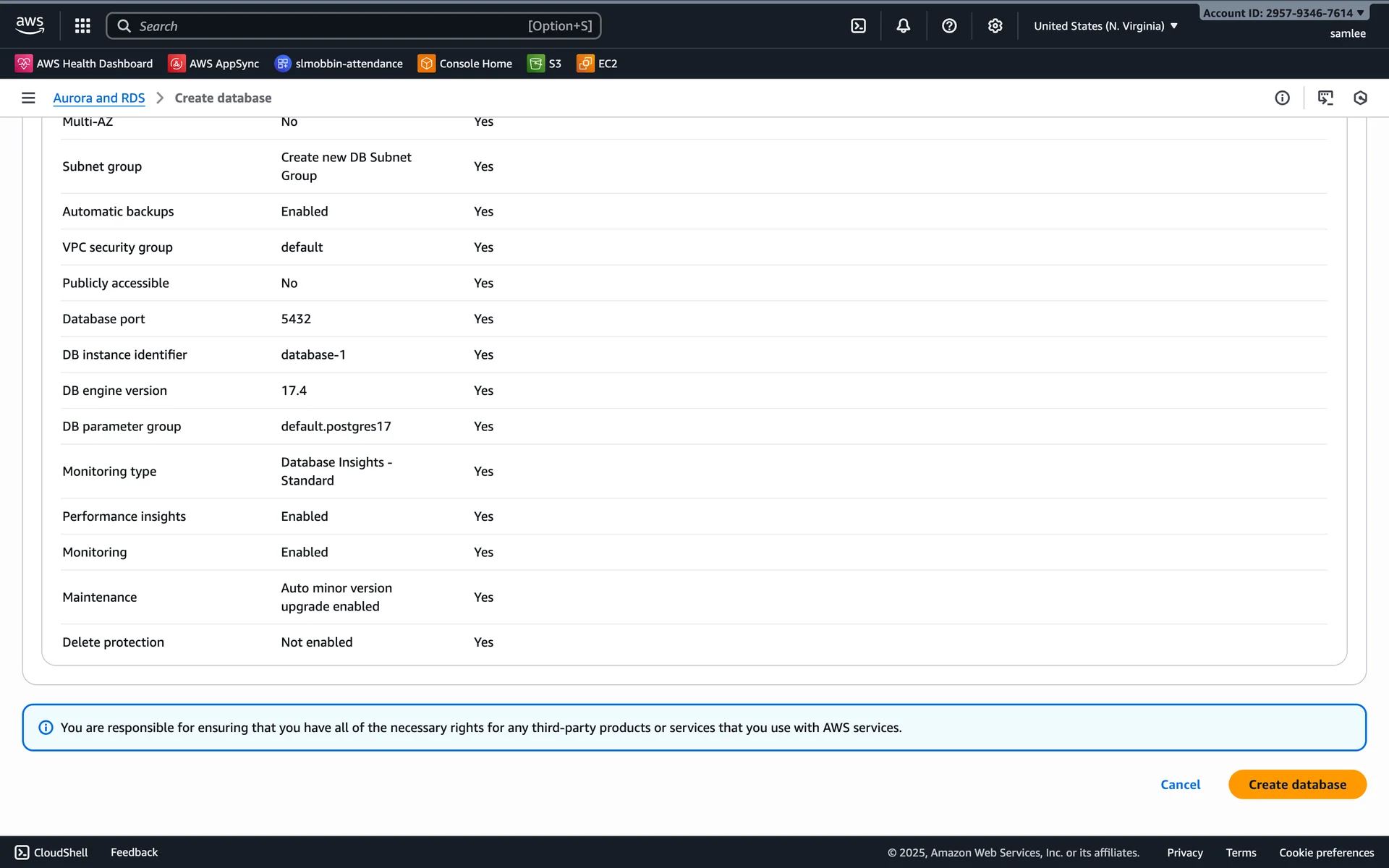The image size is (1389, 868).
Task: Click the tutorials panel icon near breadcrumb
Action: 1325,98
